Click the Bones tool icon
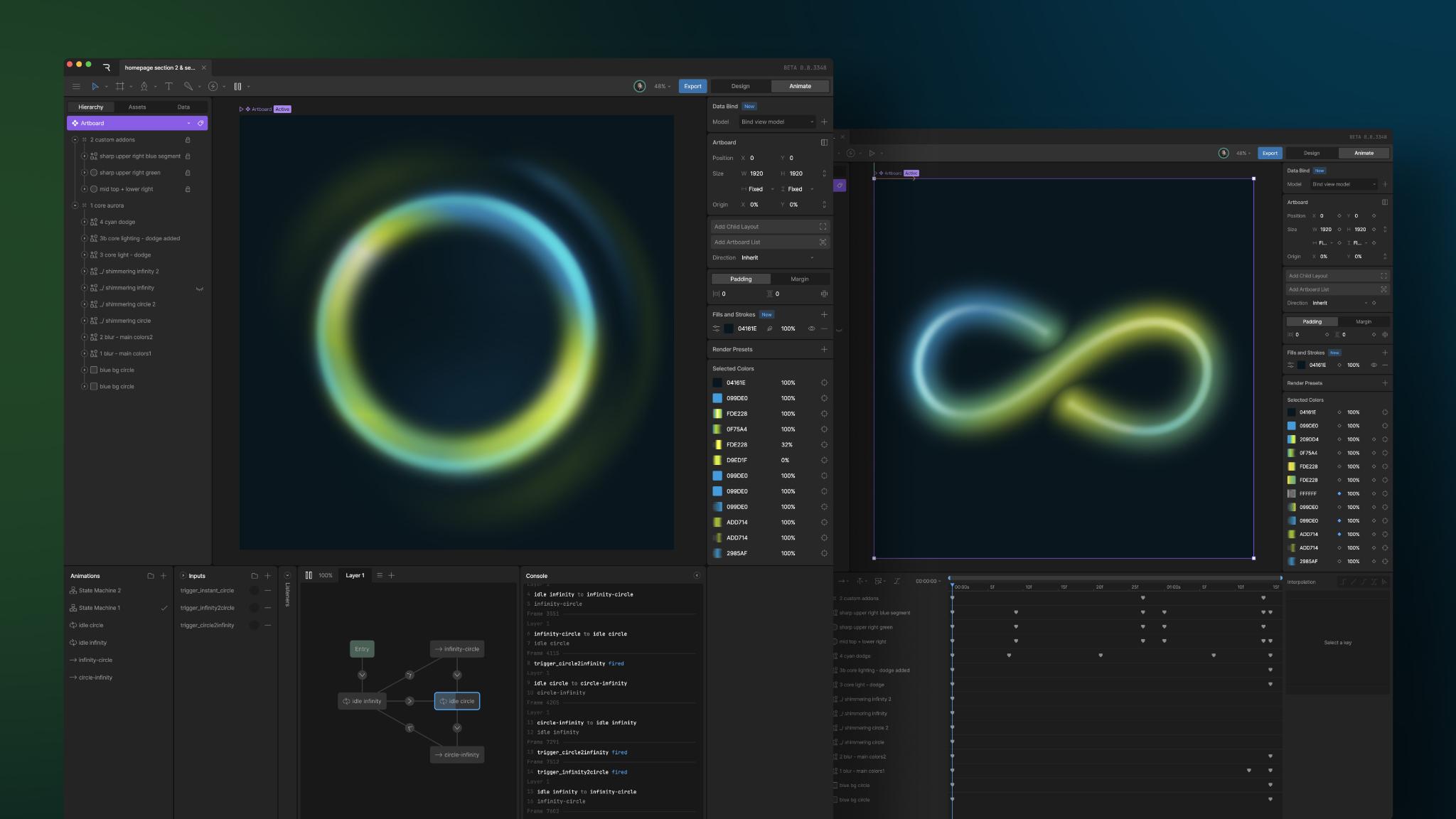Image resolution: width=1456 pixels, height=819 pixels. coord(188,86)
